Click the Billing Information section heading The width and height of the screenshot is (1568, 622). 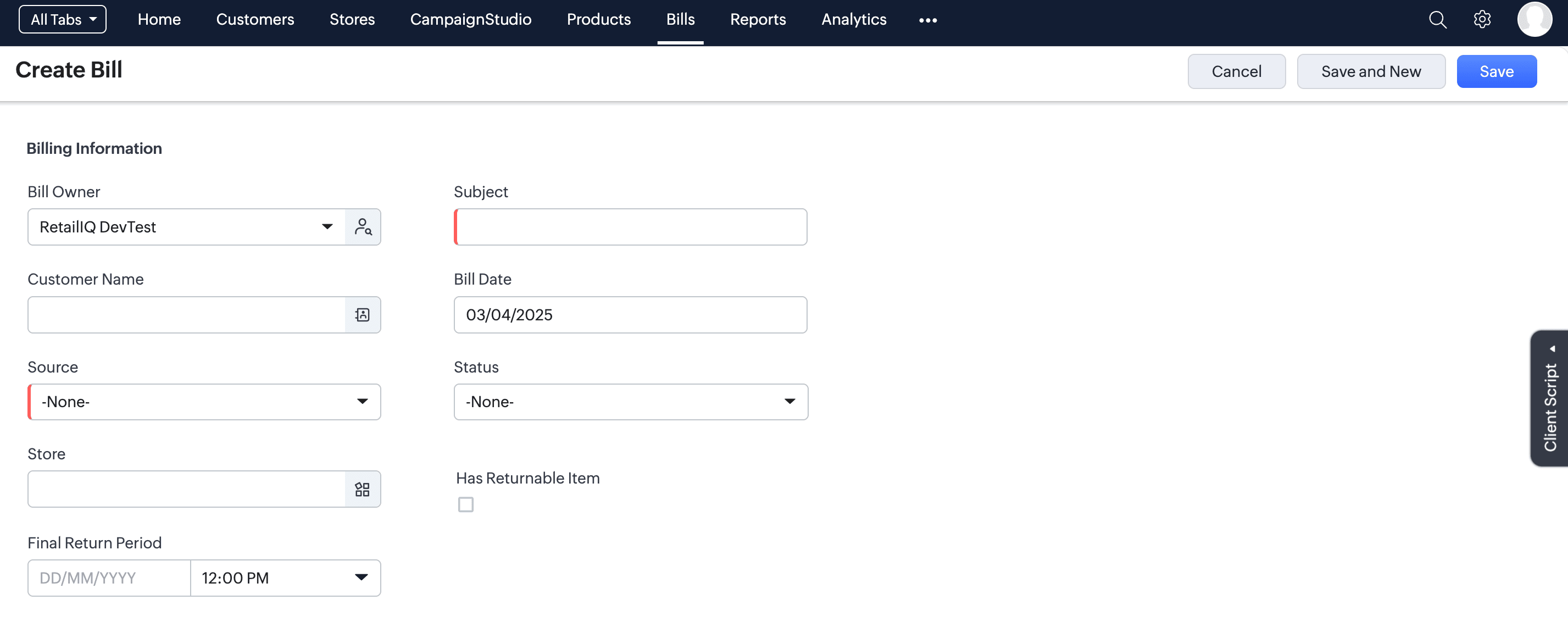(x=94, y=148)
